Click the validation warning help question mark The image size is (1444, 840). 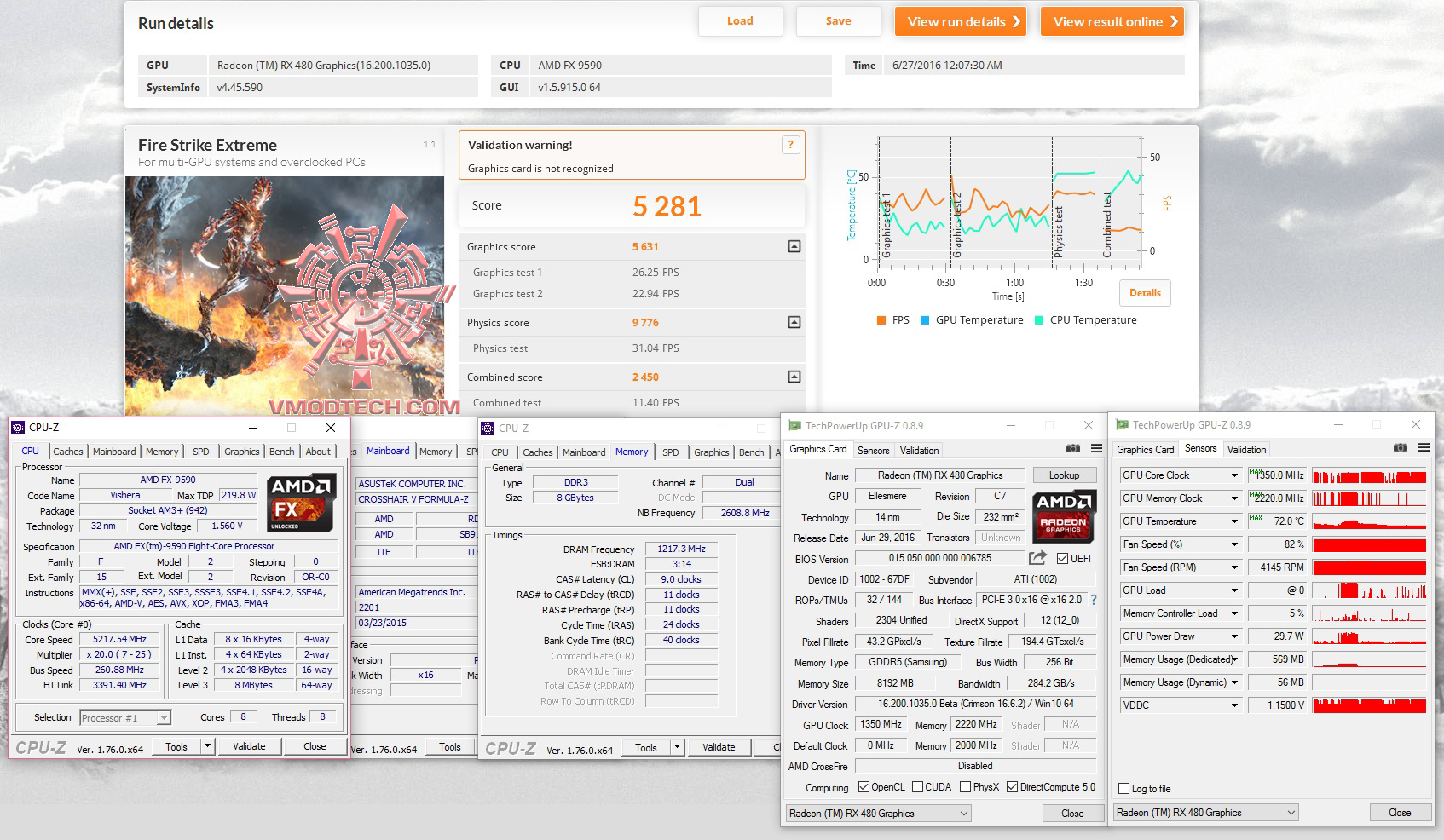[790, 145]
